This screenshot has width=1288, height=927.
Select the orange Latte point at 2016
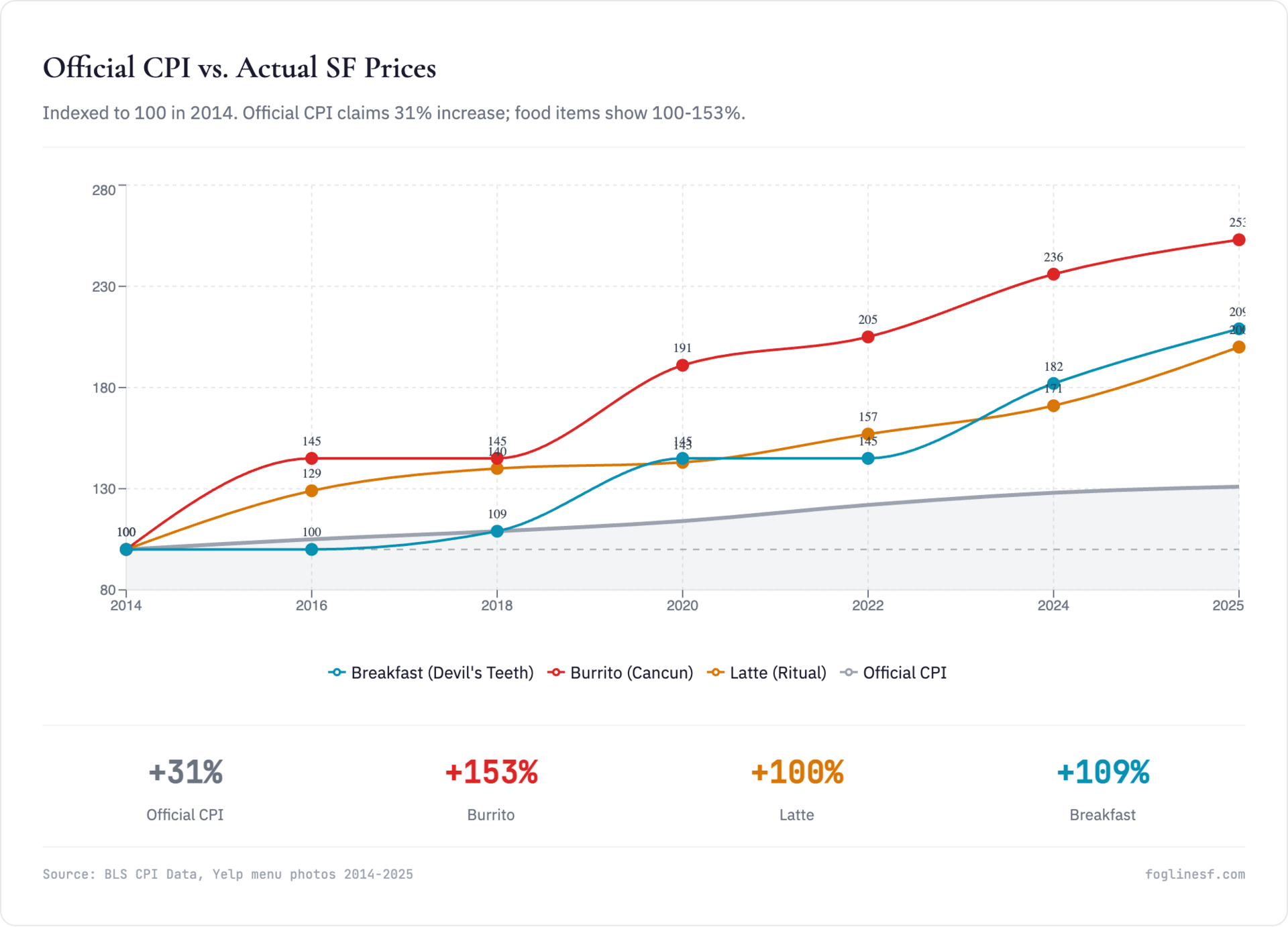point(311,491)
